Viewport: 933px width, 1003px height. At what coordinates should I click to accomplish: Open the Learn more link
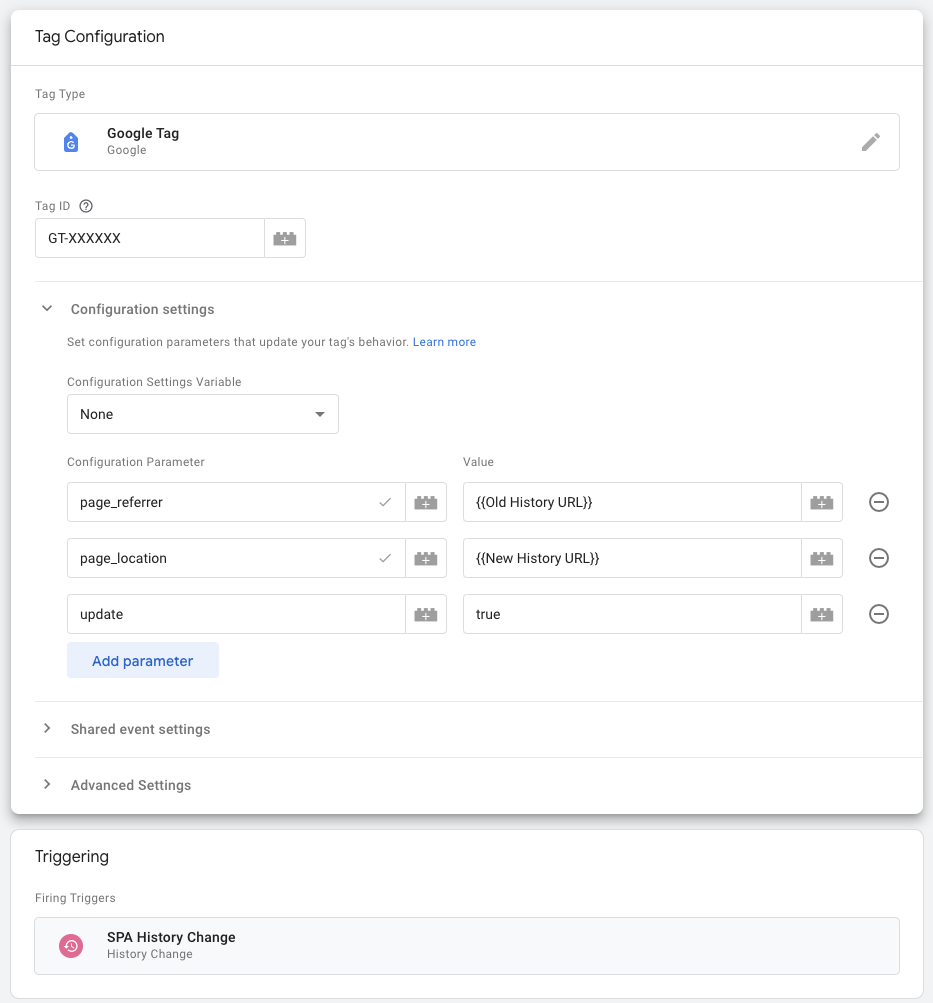tap(444, 342)
